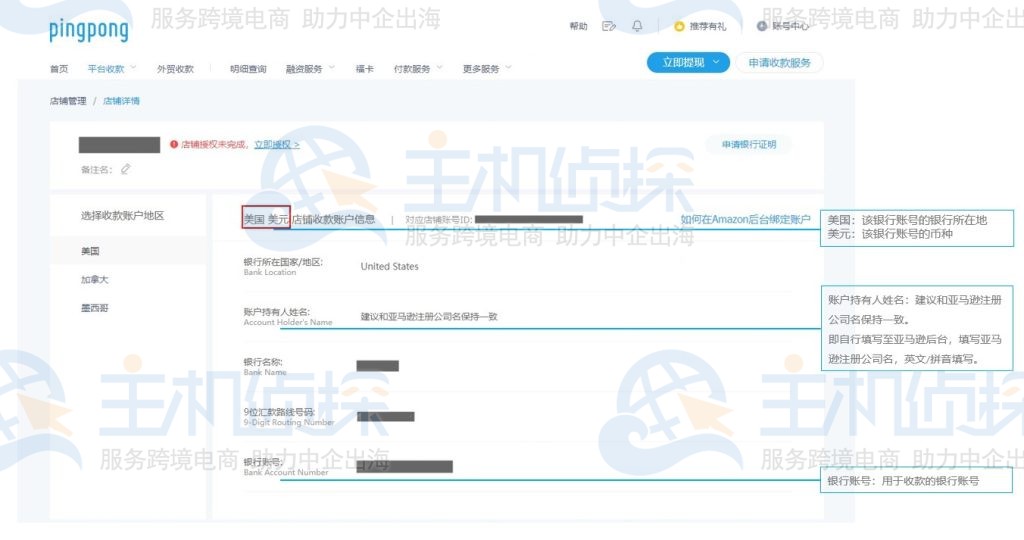The width and height of the screenshot is (1024, 540).
Task: Open the 福卡 menu item
Action: coord(364,69)
